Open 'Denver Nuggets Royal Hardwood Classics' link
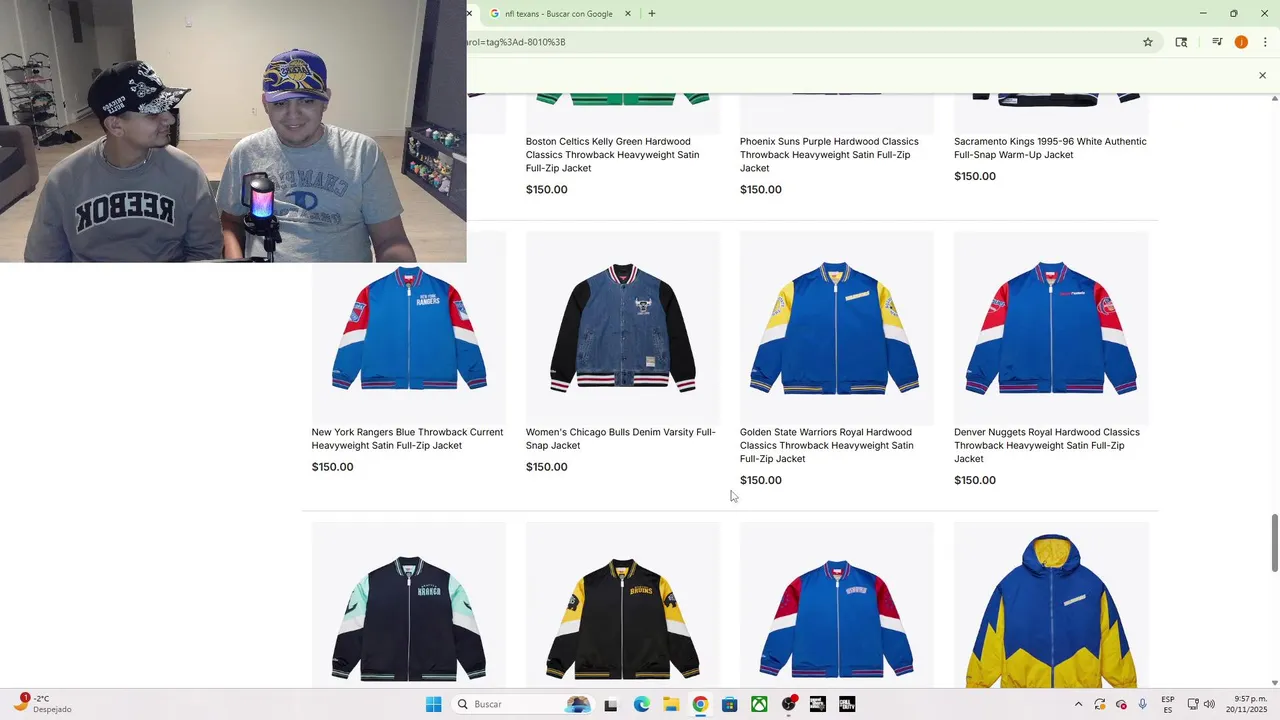 (x=1047, y=445)
